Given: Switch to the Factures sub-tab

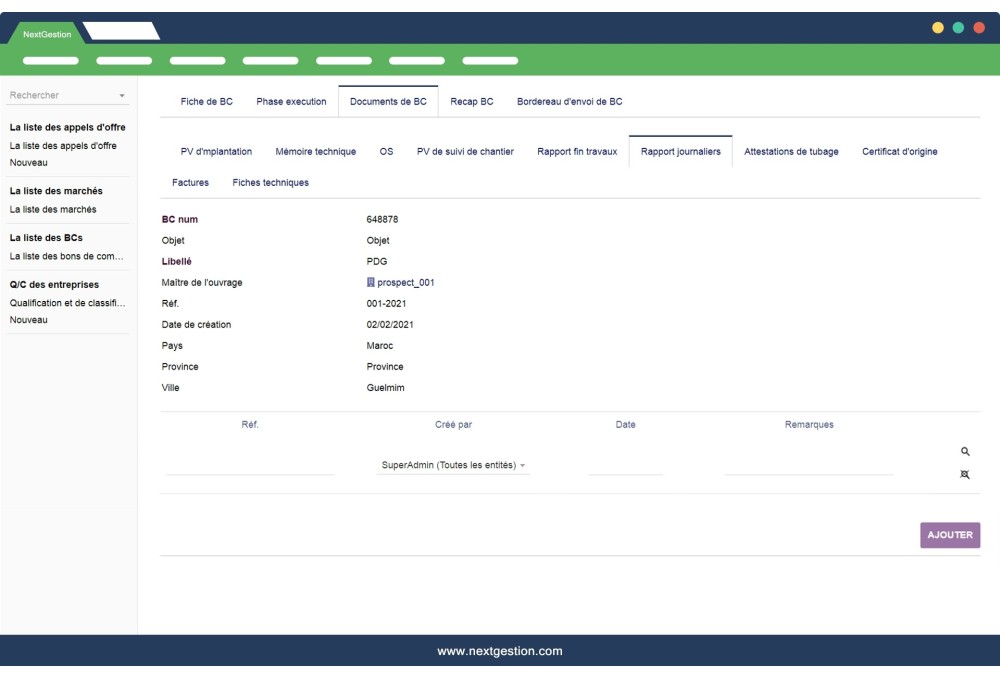Looking at the screenshot, I should [x=190, y=183].
